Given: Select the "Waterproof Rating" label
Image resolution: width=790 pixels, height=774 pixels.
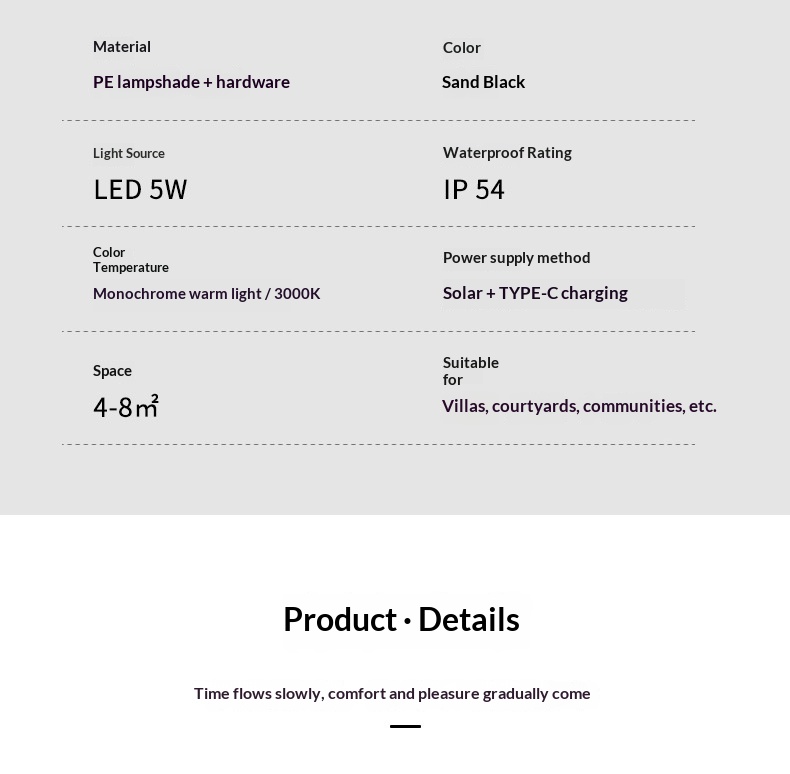Looking at the screenshot, I should (x=507, y=153).
